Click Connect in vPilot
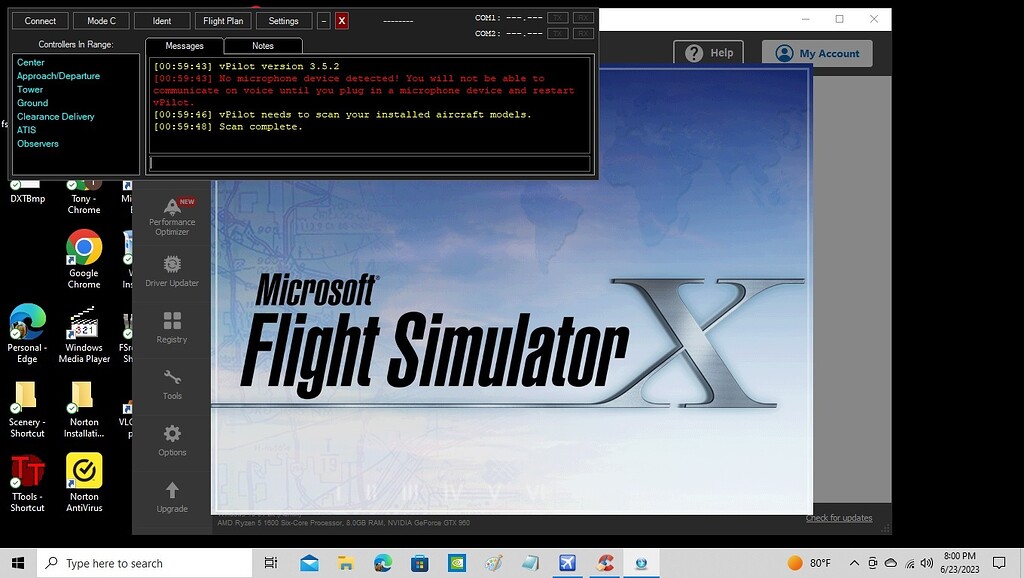 click(40, 20)
